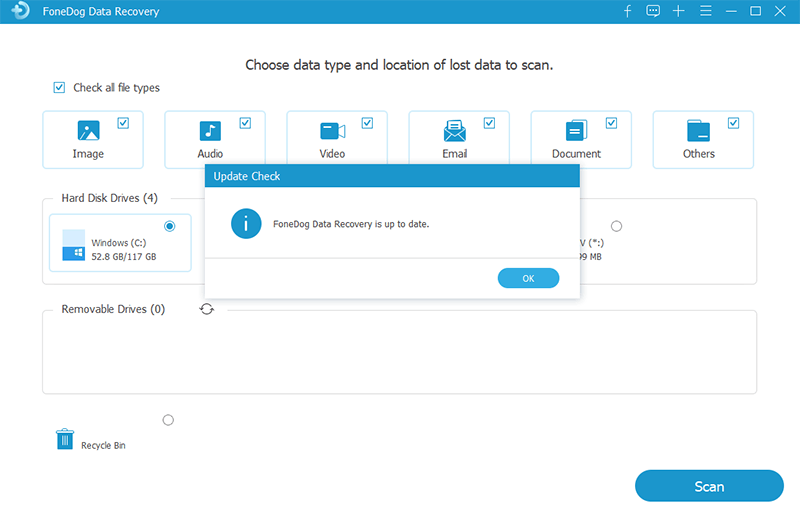Click the 'Email' card label
This screenshot has width=800, height=522.
tap(455, 154)
